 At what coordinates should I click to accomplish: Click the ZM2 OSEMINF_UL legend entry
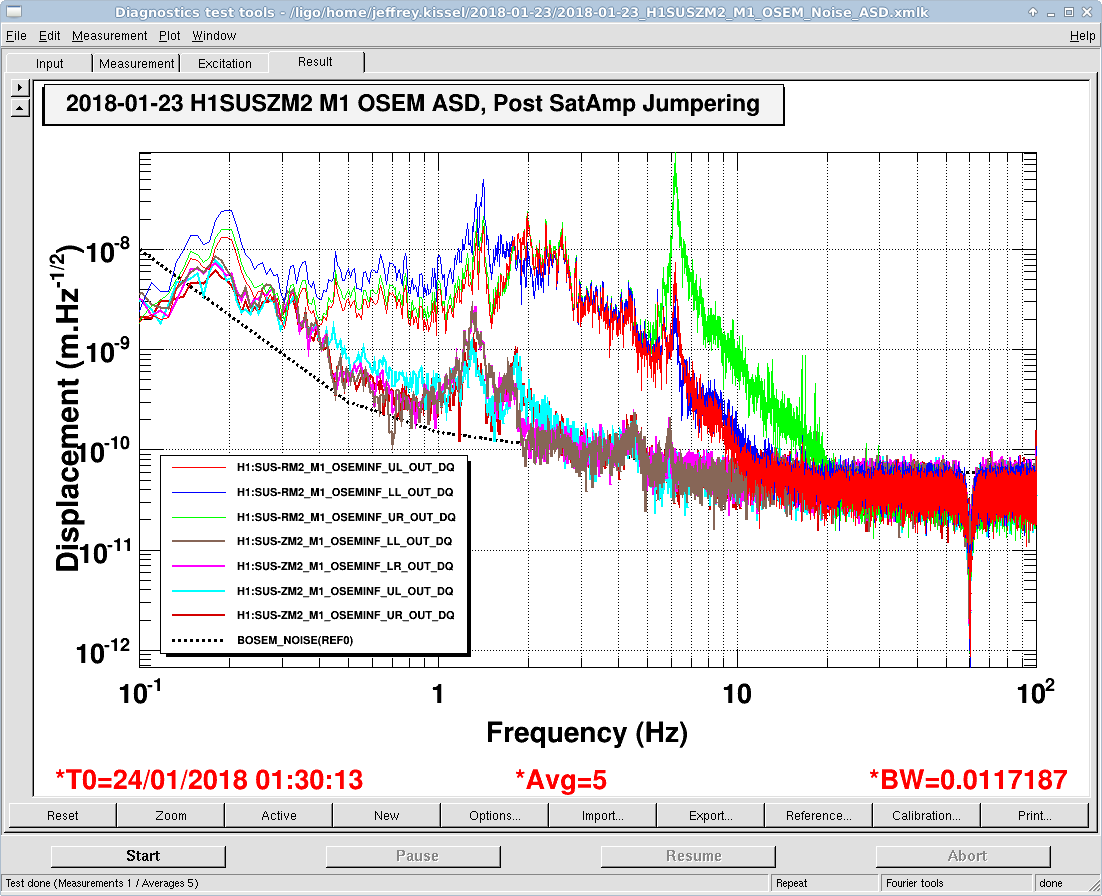point(314,590)
